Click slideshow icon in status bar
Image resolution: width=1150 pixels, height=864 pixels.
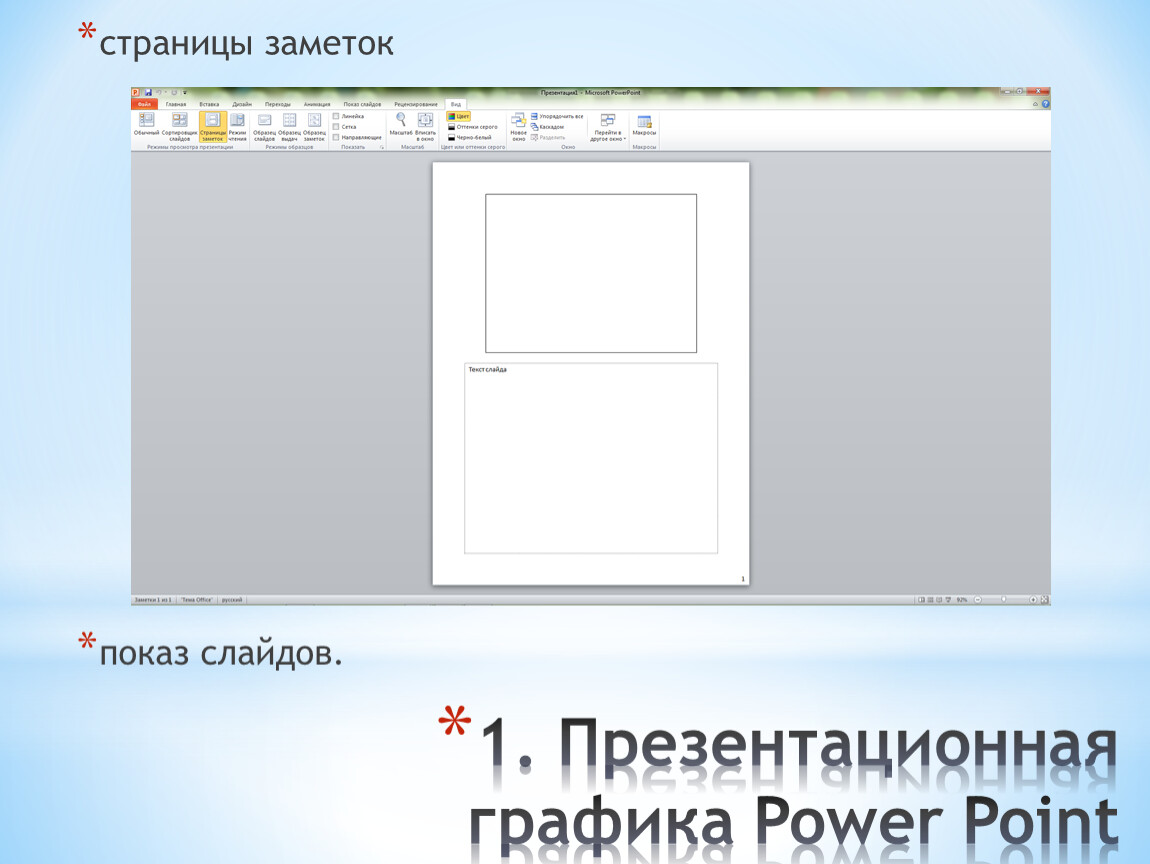pos(948,600)
